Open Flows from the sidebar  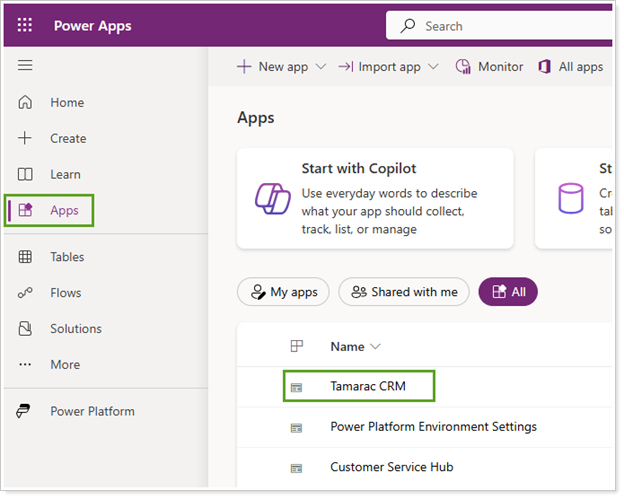[65, 293]
